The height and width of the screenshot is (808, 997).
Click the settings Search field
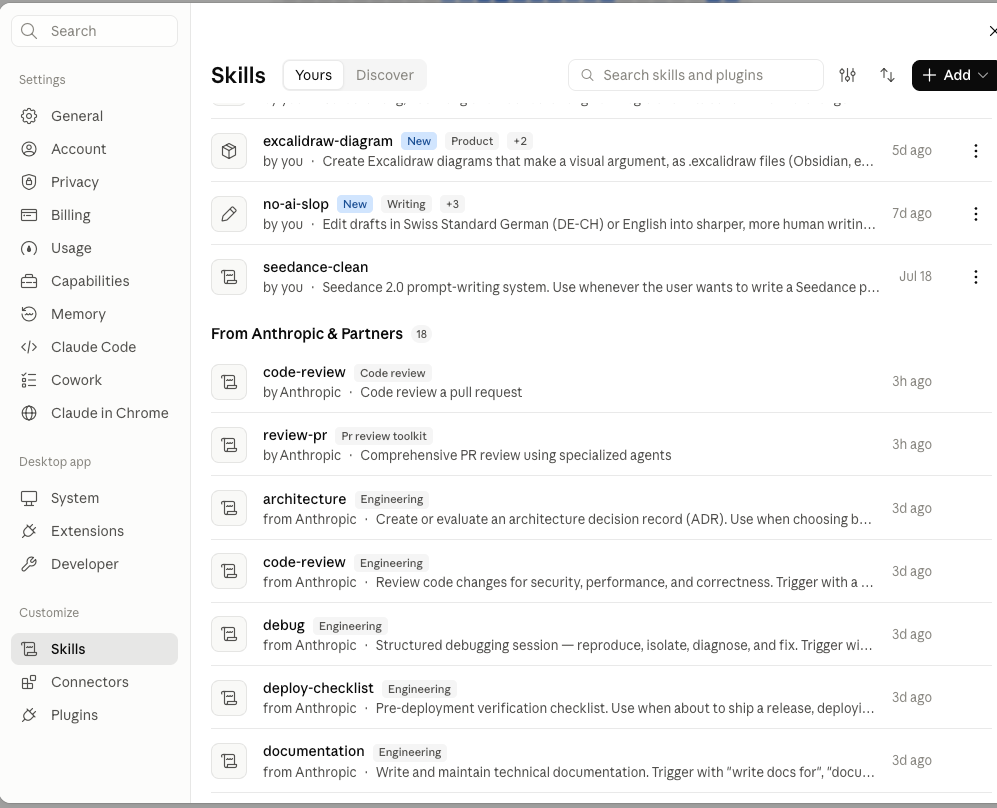(94, 31)
